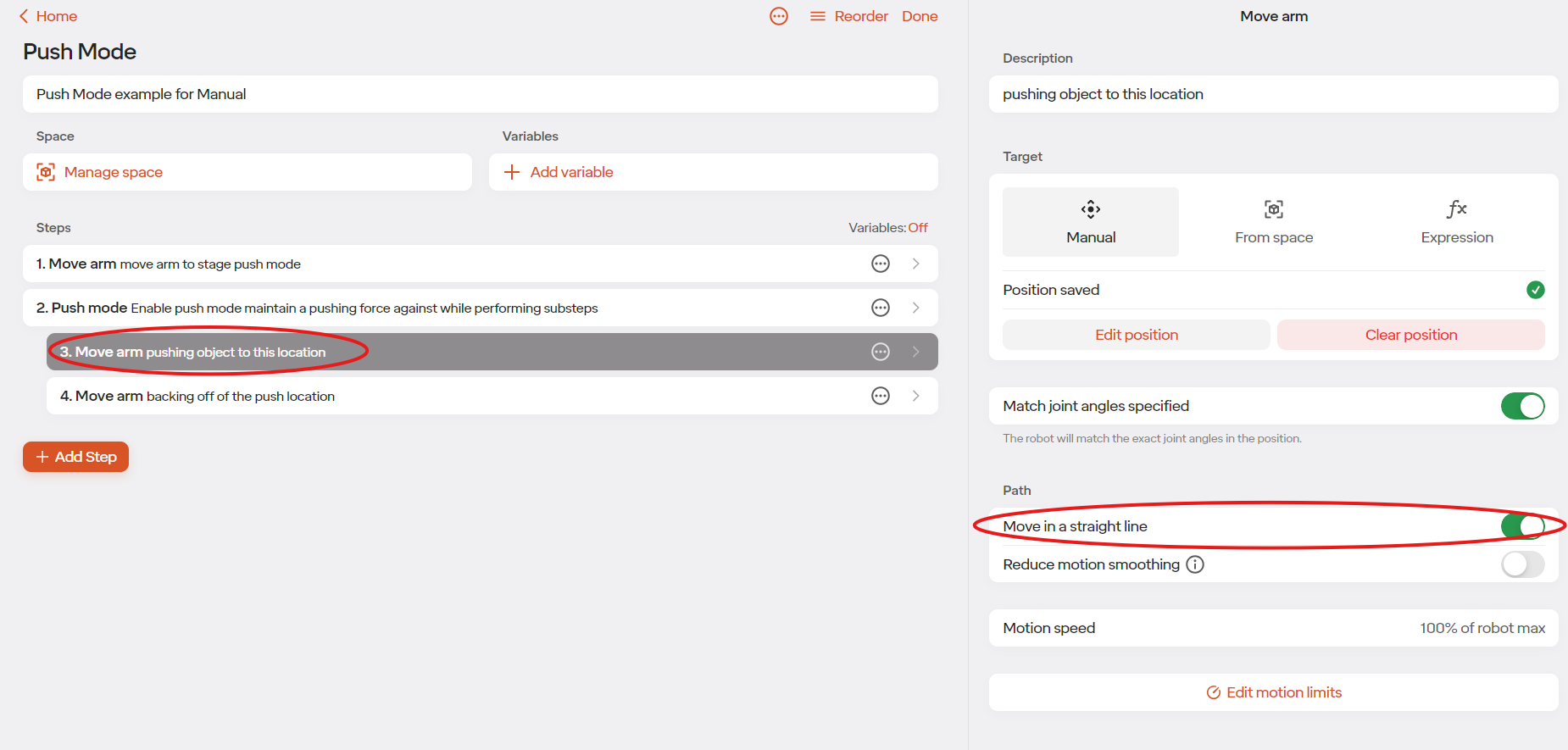Select the From space target tab
The image size is (1568, 750).
(x=1274, y=222)
